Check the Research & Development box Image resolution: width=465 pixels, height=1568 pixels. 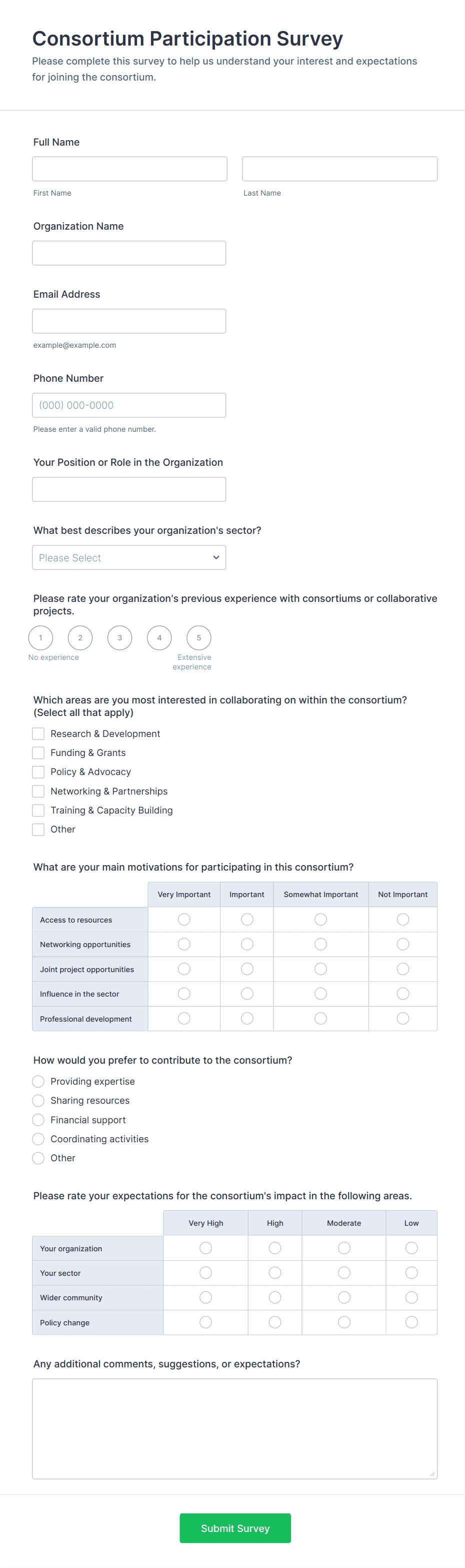tap(38, 734)
